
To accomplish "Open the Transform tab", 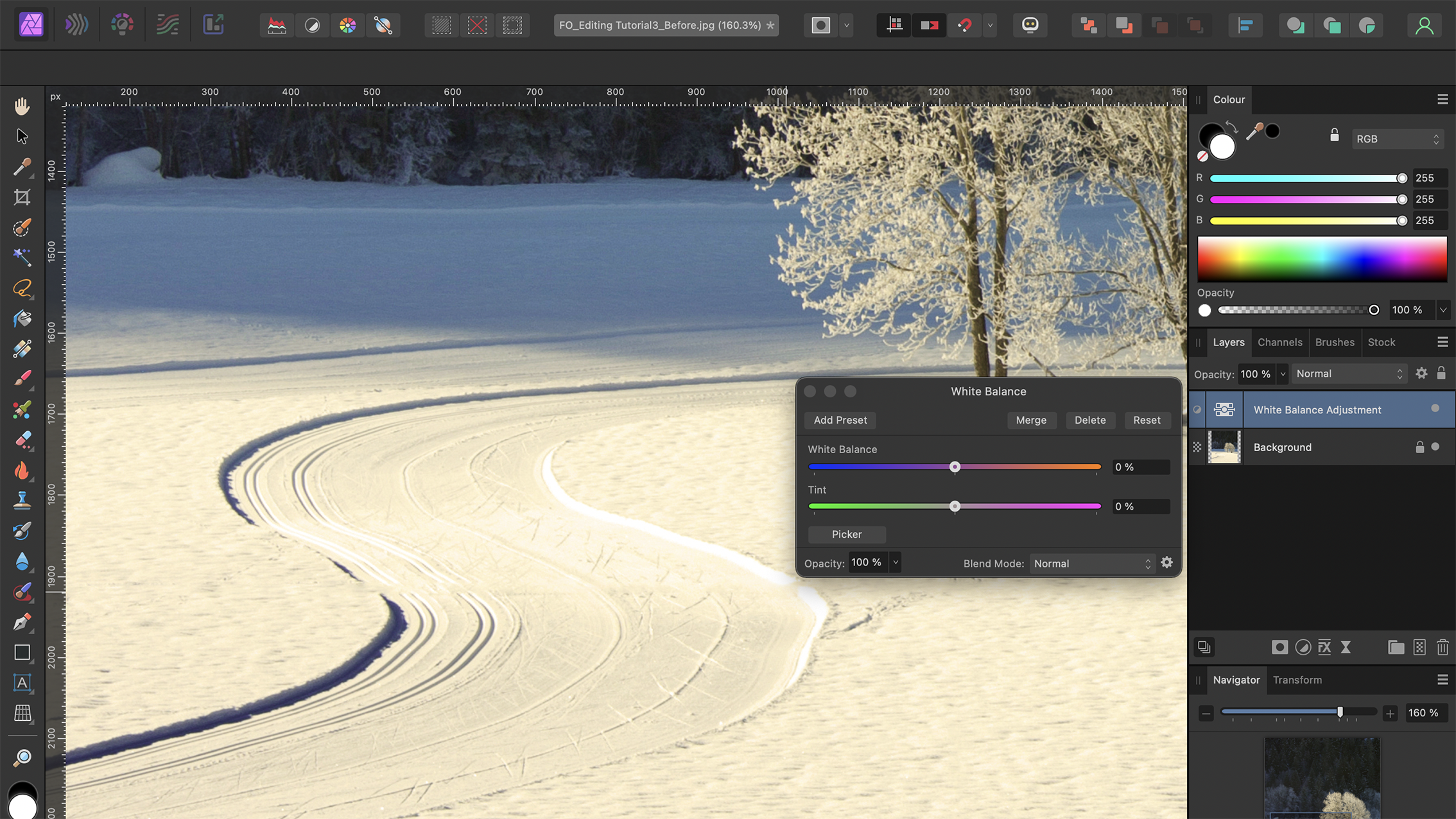I will point(1297,680).
